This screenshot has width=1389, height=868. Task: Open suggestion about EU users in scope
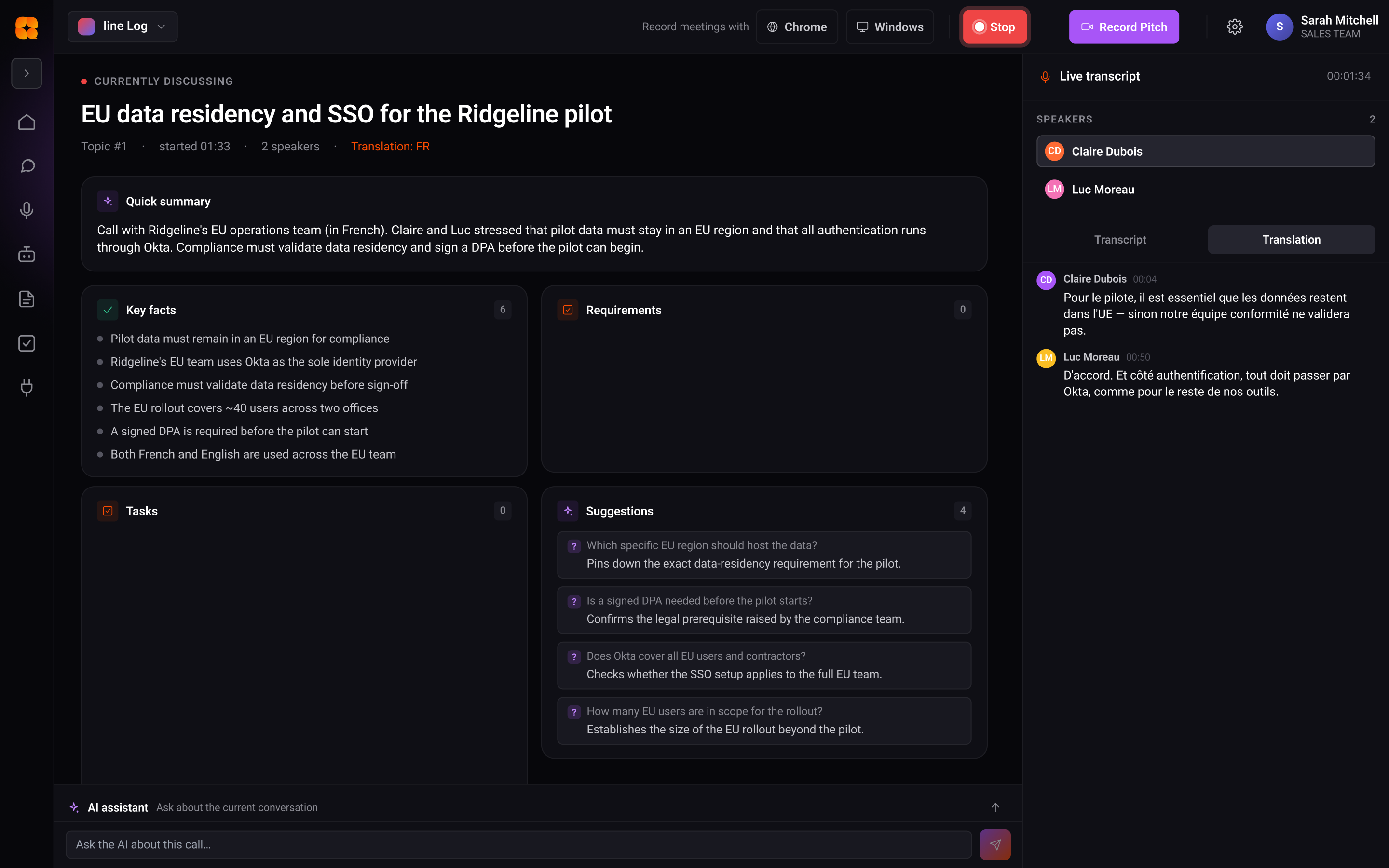(x=764, y=720)
